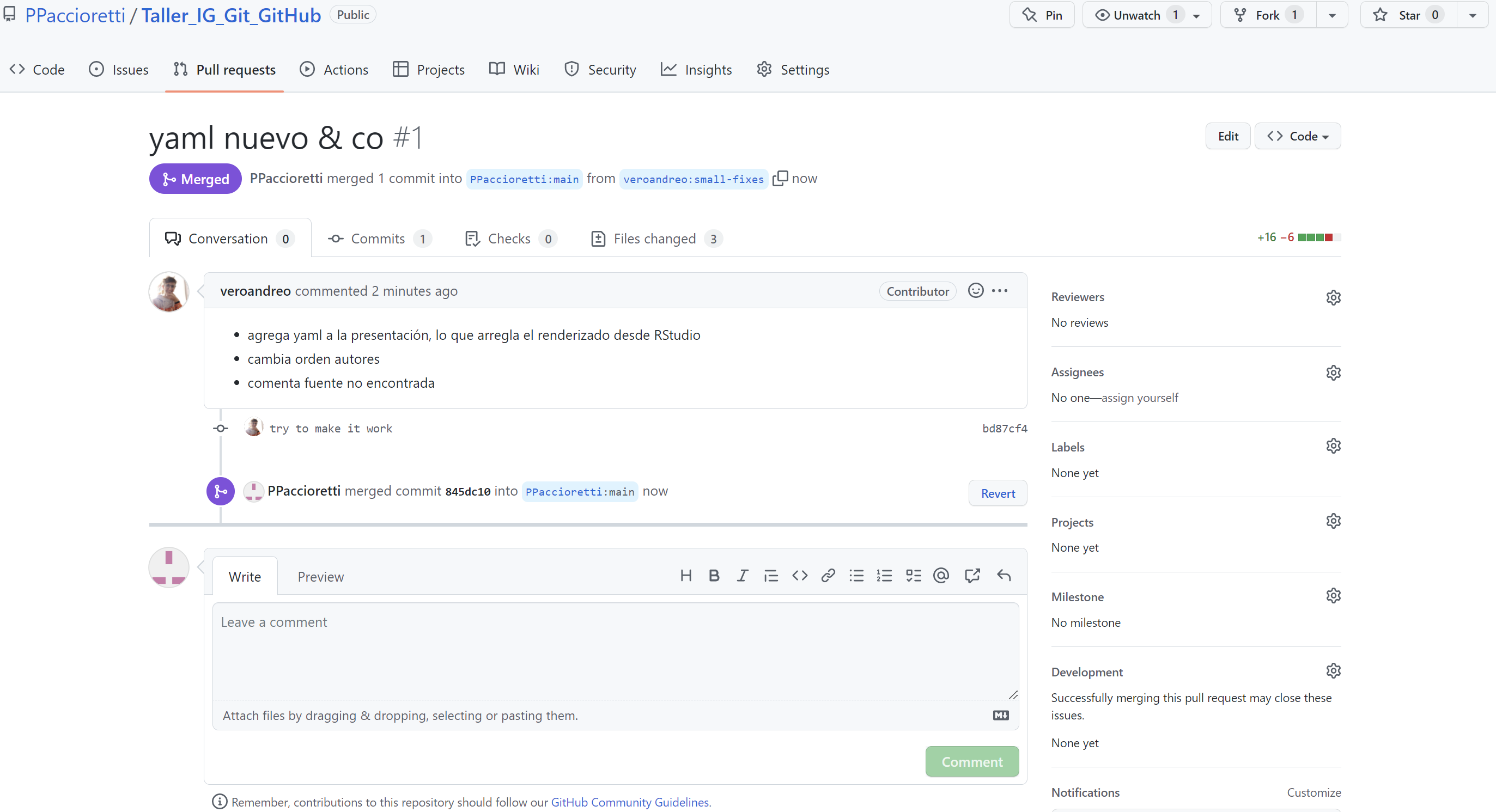Pin the Taller_IG_Git_GitHub repository
The image size is (1496, 812).
pos(1042,15)
